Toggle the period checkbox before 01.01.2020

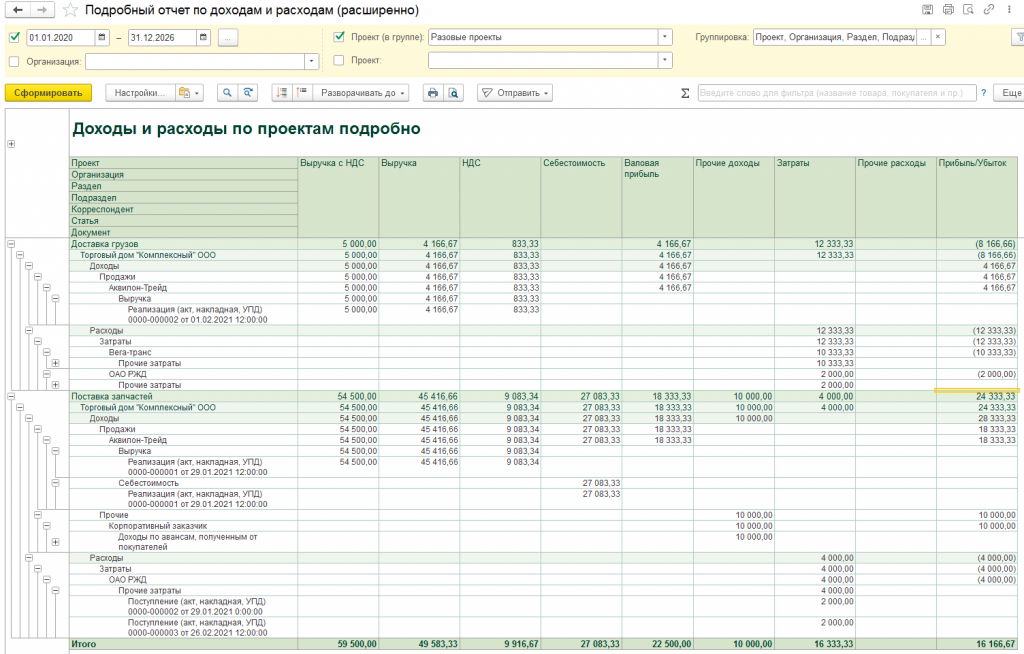(15, 38)
